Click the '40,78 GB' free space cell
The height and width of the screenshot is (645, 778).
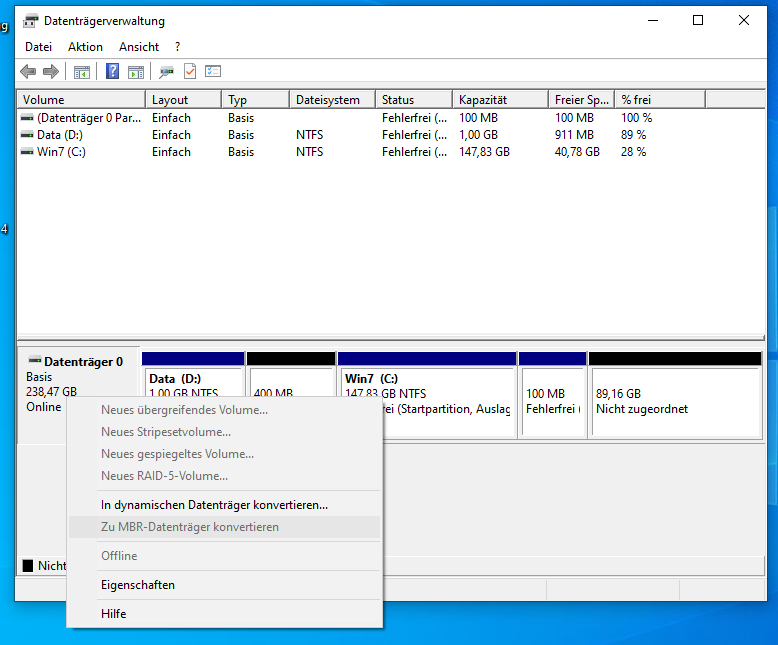pyautogui.click(x=577, y=152)
